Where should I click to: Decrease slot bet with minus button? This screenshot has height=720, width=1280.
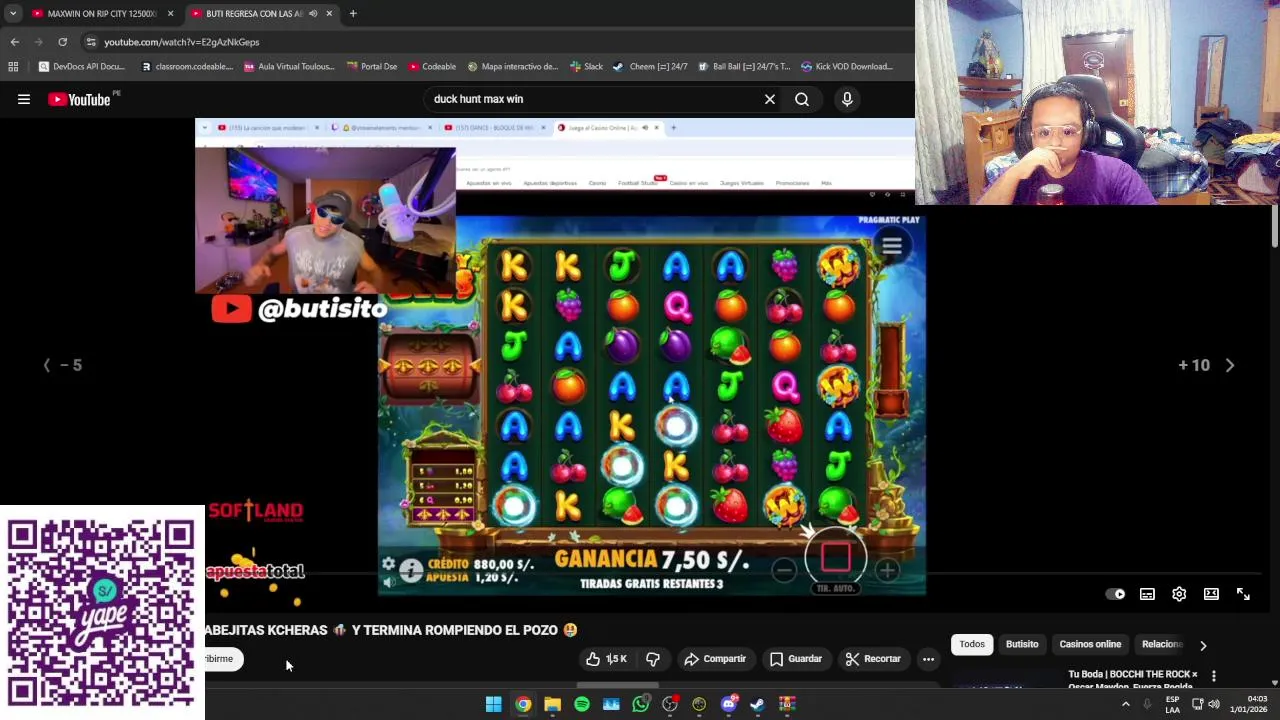tap(784, 570)
